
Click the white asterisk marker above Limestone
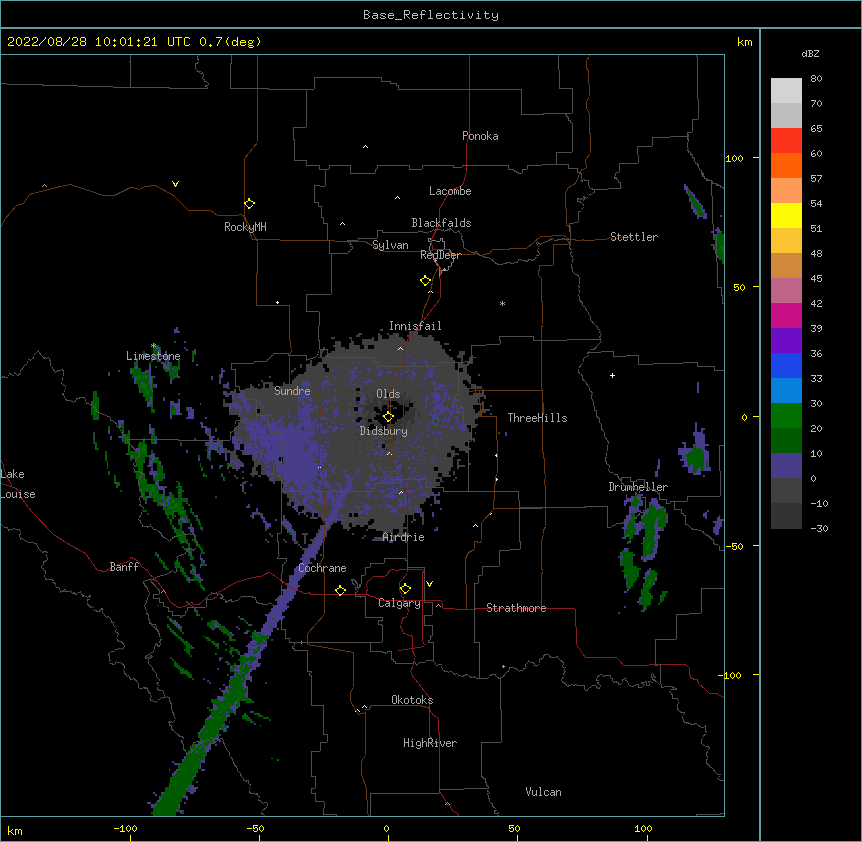tap(154, 346)
